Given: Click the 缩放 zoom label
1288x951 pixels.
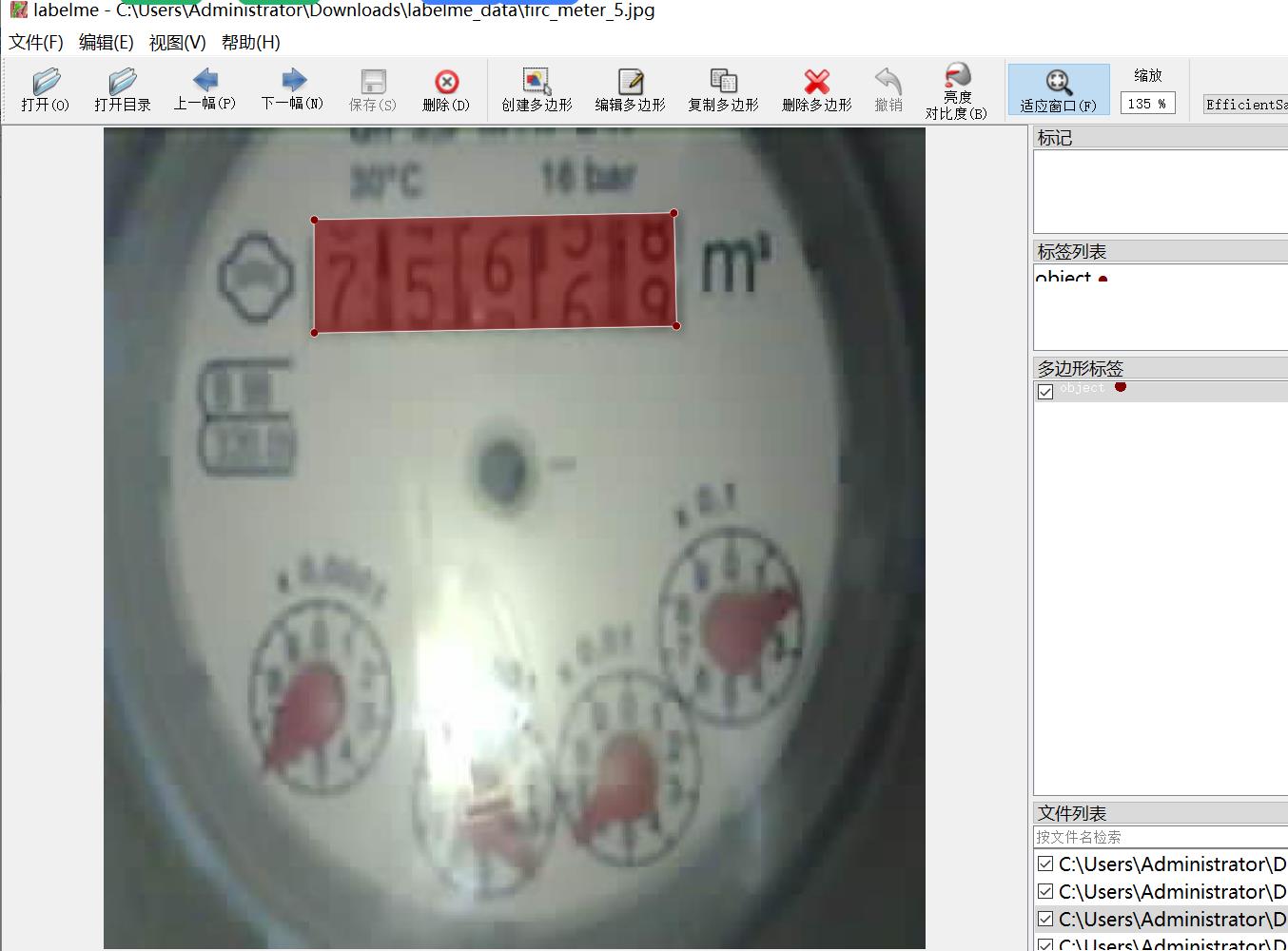Looking at the screenshot, I should (1147, 75).
